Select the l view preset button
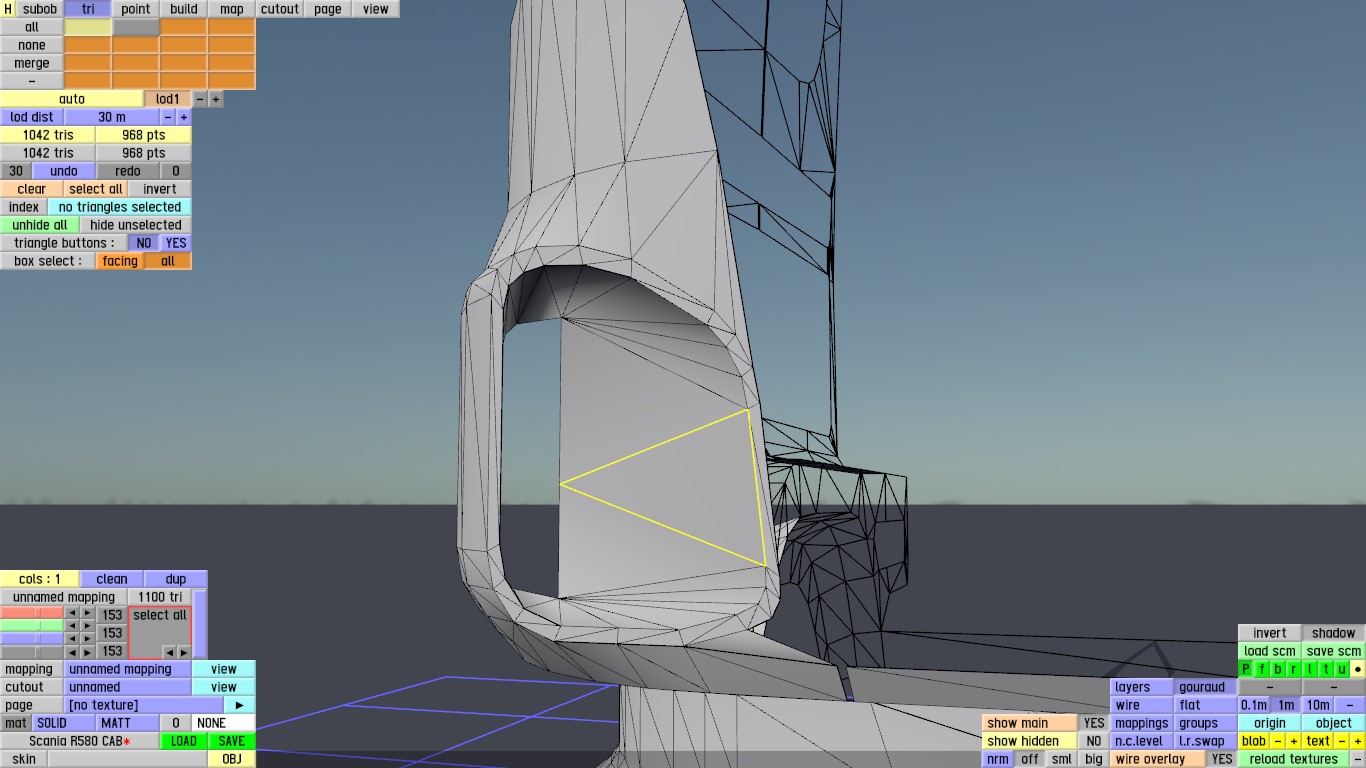The width and height of the screenshot is (1366, 768). pyautogui.click(x=1310, y=669)
